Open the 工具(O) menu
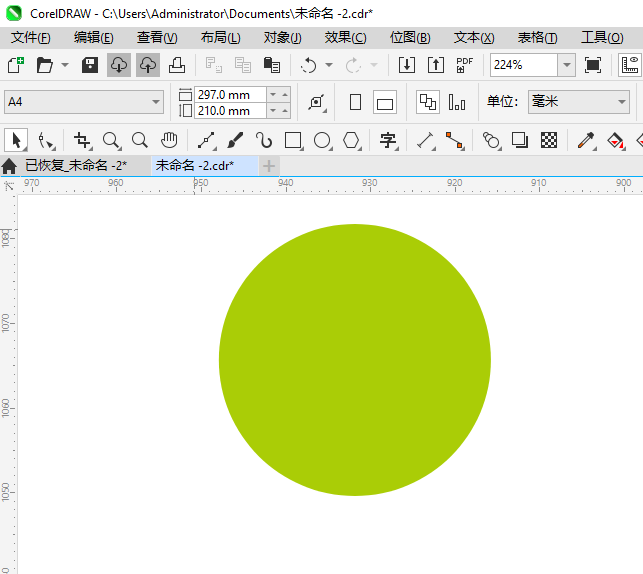The image size is (643, 574). (x=602, y=38)
